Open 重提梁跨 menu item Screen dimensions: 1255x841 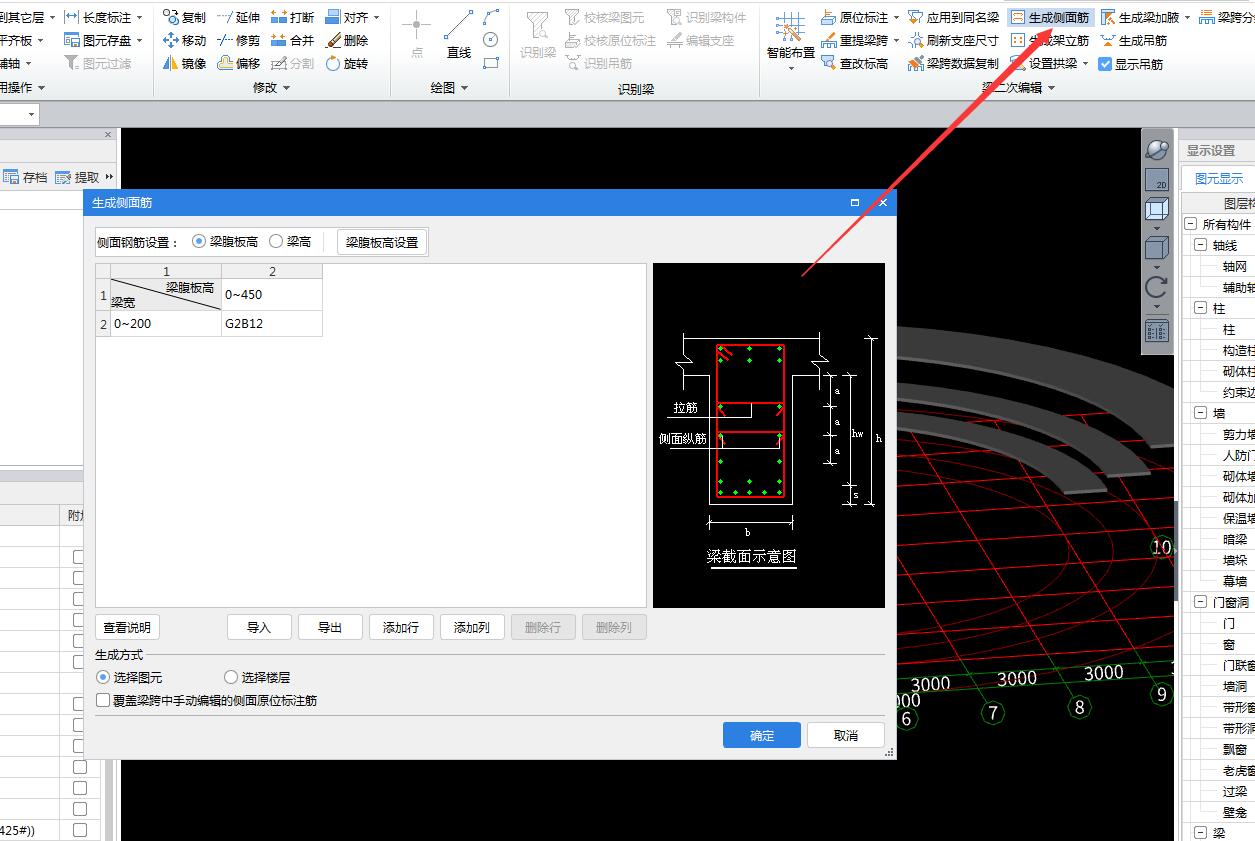tap(860, 40)
